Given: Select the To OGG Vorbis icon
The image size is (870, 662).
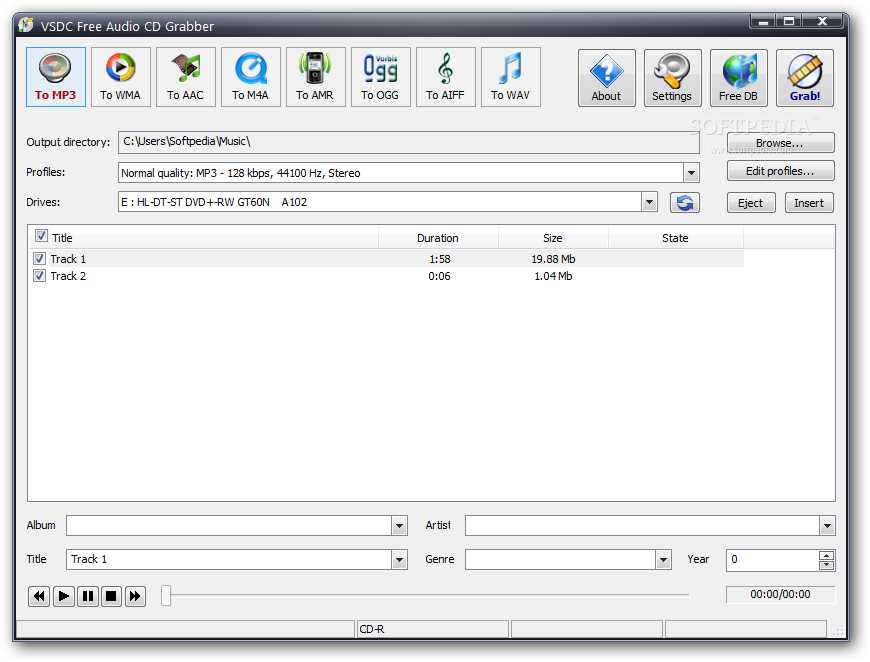Looking at the screenshot, I should pos(380,77).
